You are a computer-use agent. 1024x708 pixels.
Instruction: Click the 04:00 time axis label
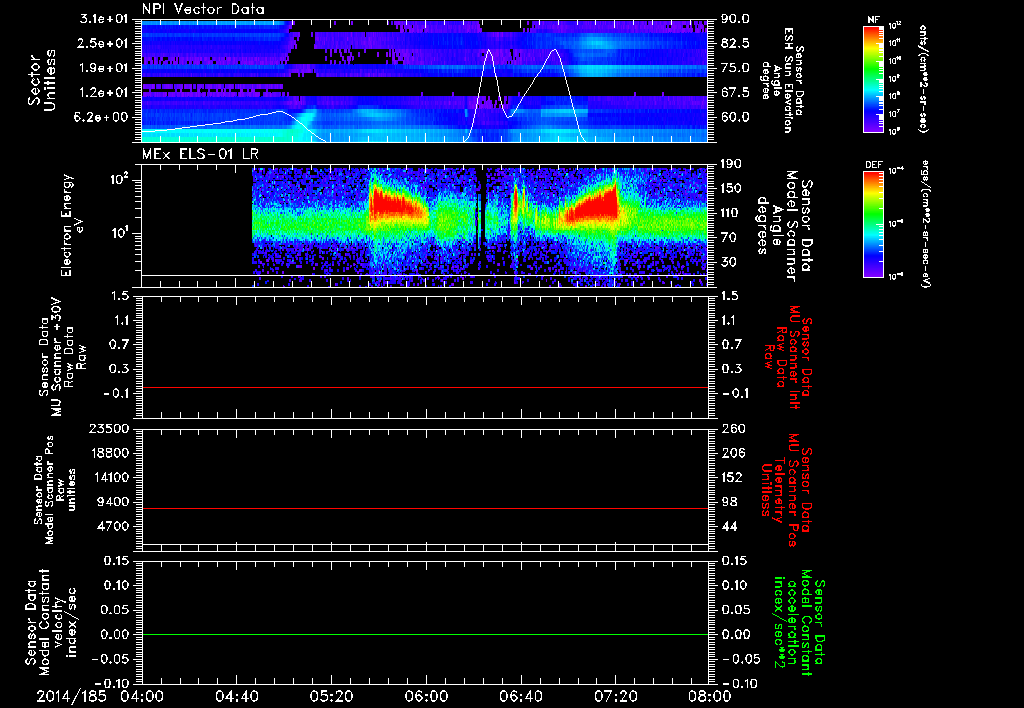click(x=142, y=696)
